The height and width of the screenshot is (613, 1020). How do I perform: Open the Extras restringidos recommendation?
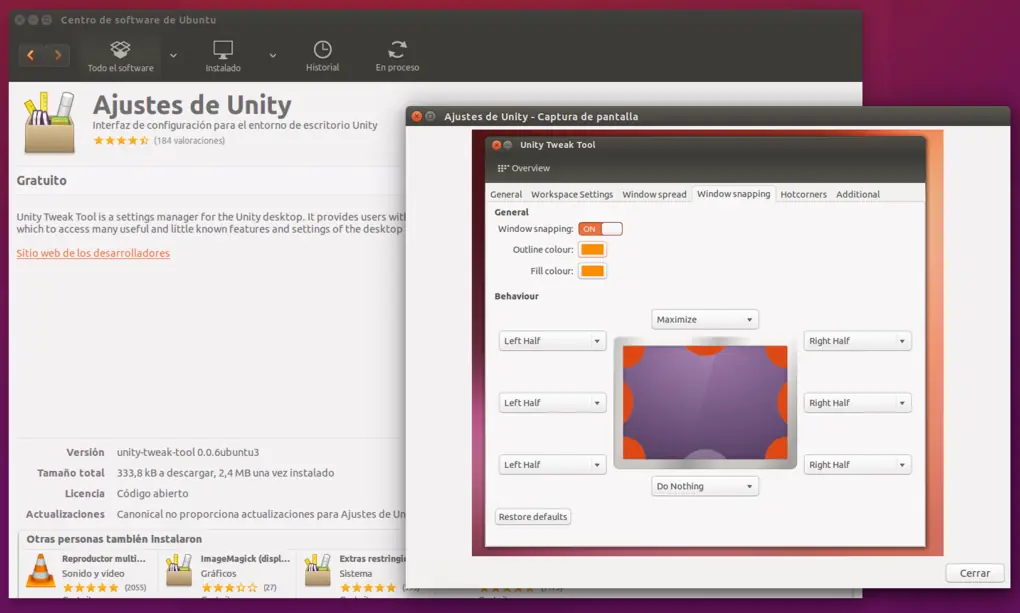coord(372,558)
